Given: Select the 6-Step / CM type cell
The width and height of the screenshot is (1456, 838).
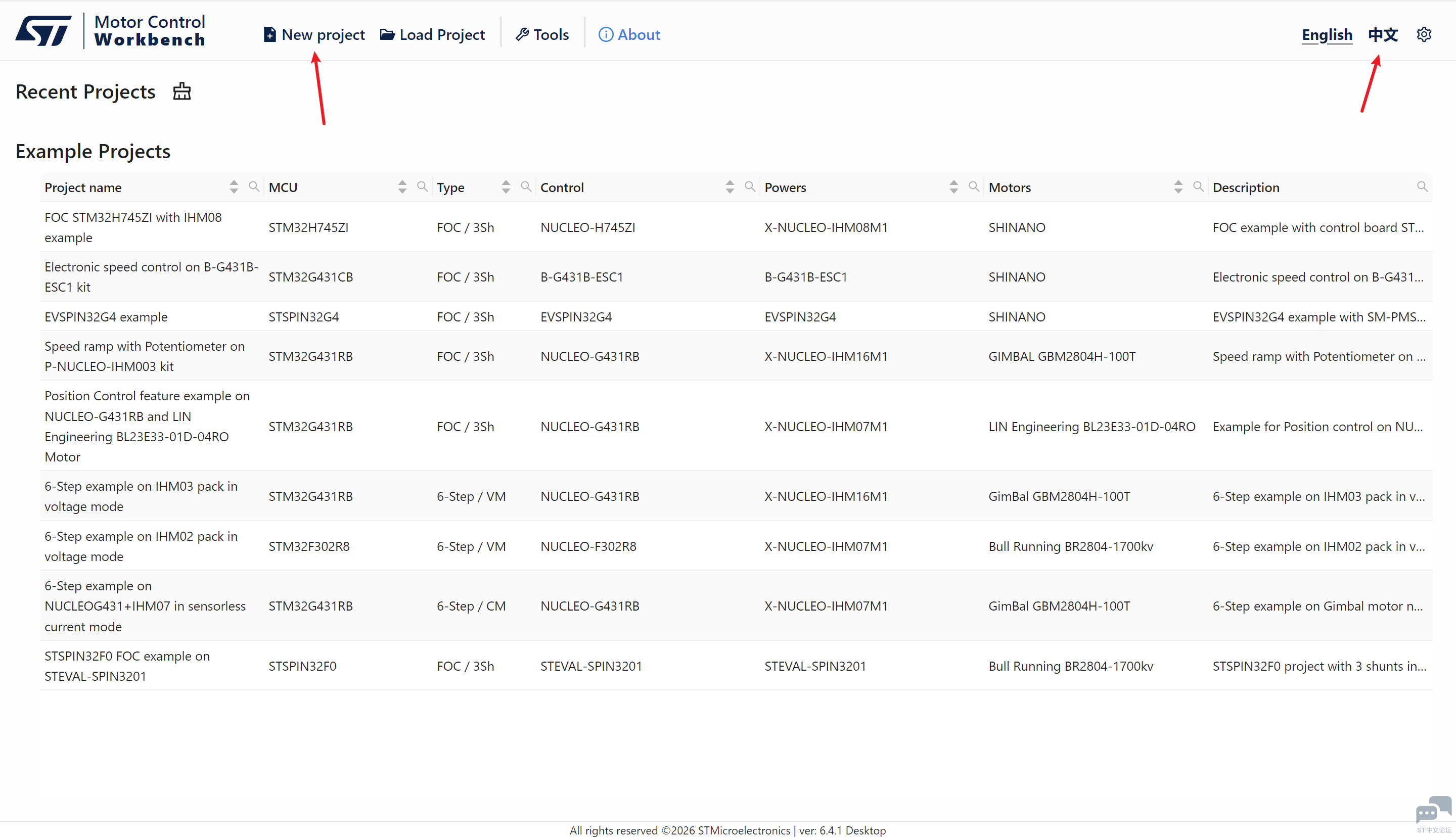Looking at the screenshot, I should (x=472, y=606).
